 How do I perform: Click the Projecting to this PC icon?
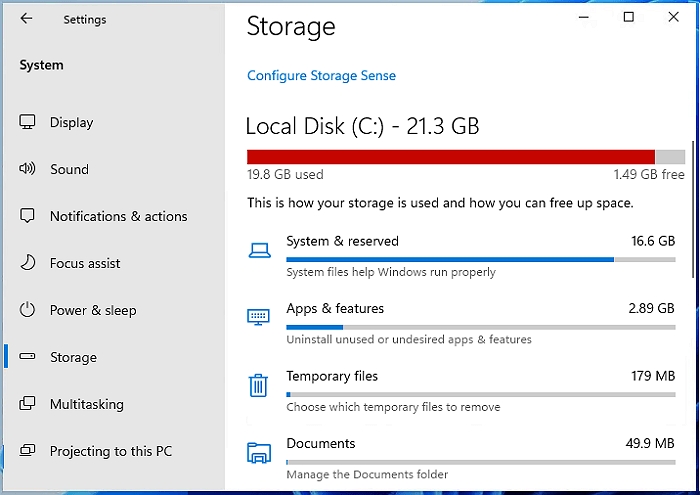tap(28, 451)
